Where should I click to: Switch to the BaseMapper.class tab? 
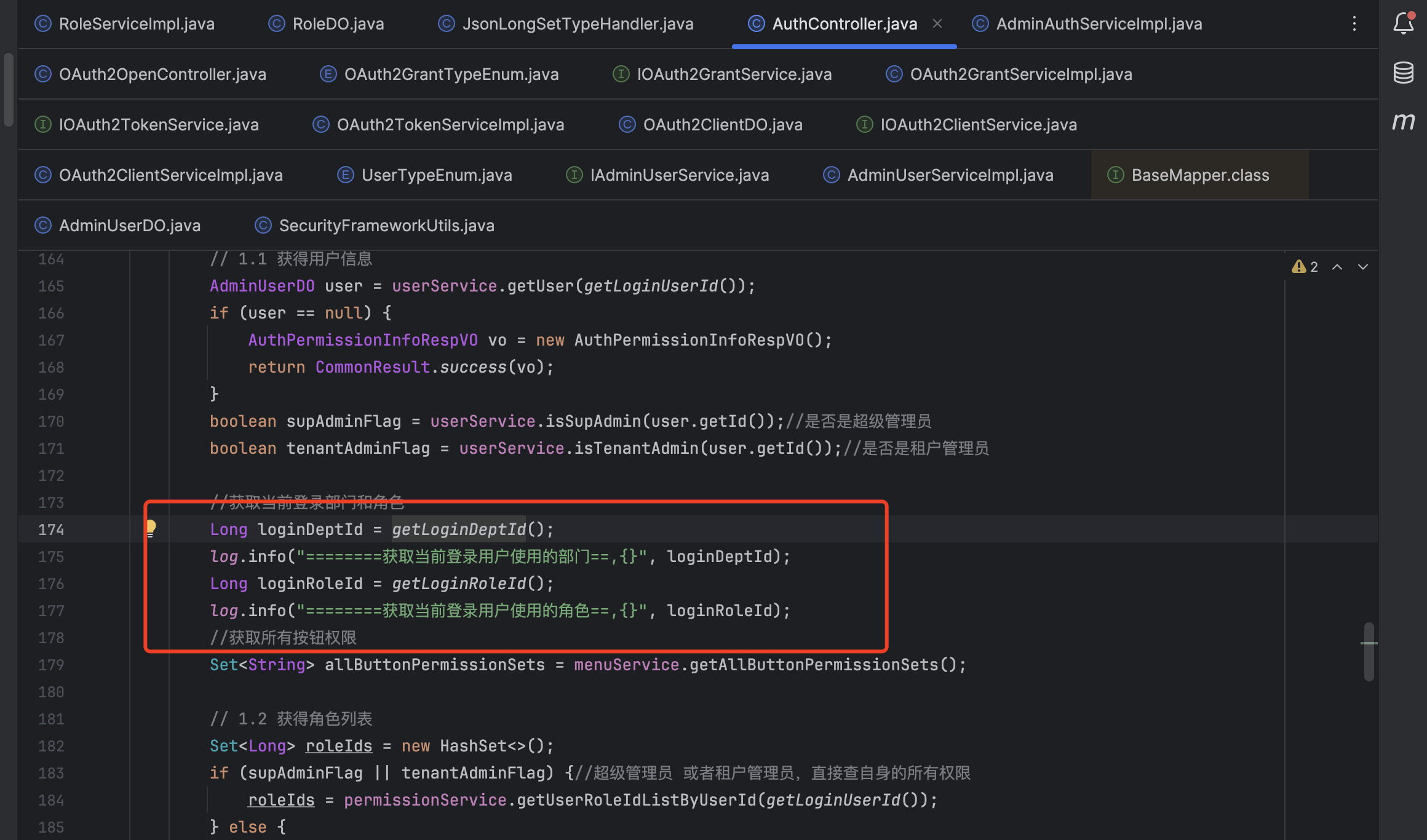pos(1199,175)
